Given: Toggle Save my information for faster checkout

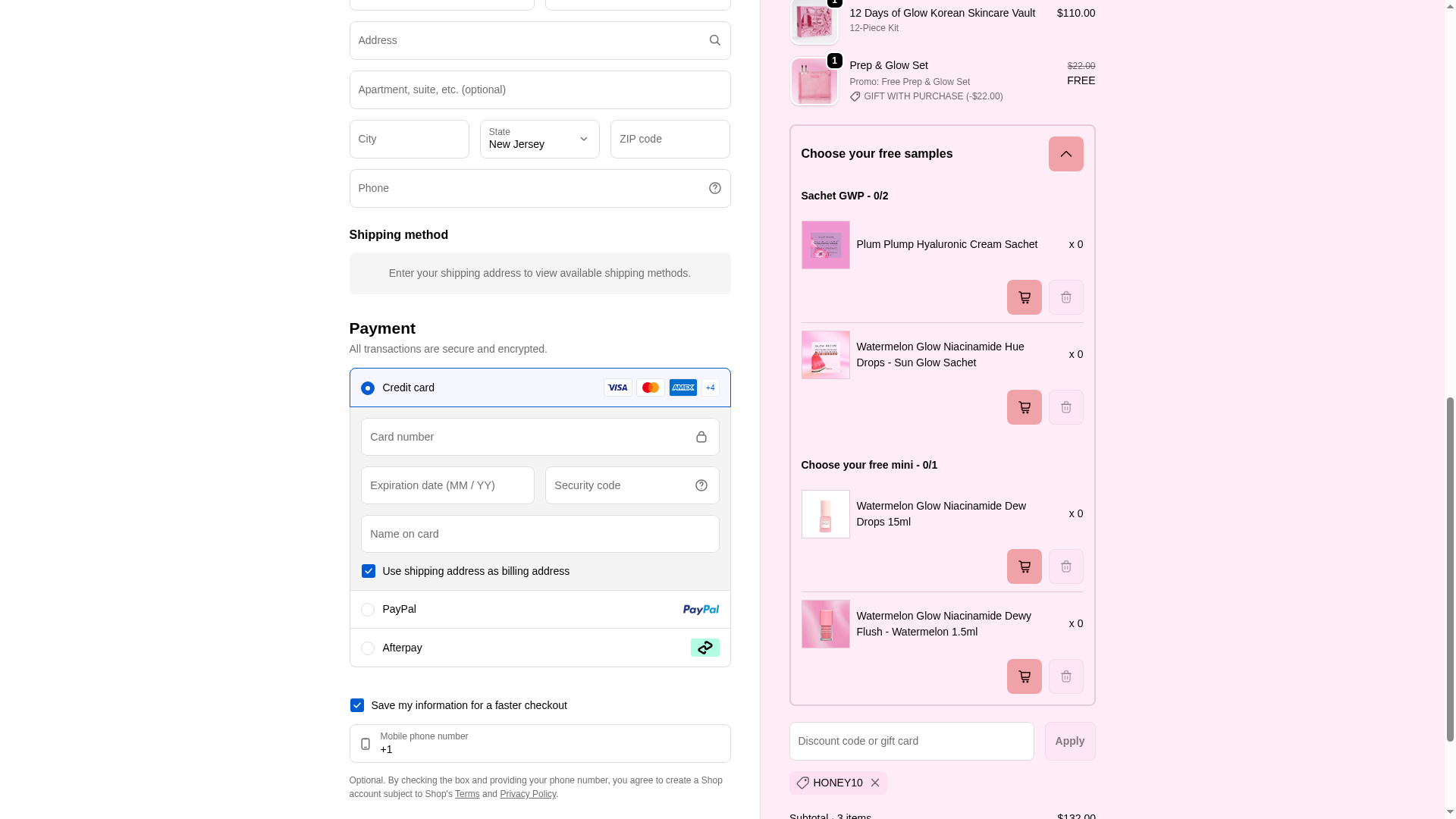Looking at the screenshot, I should (357, 705).
